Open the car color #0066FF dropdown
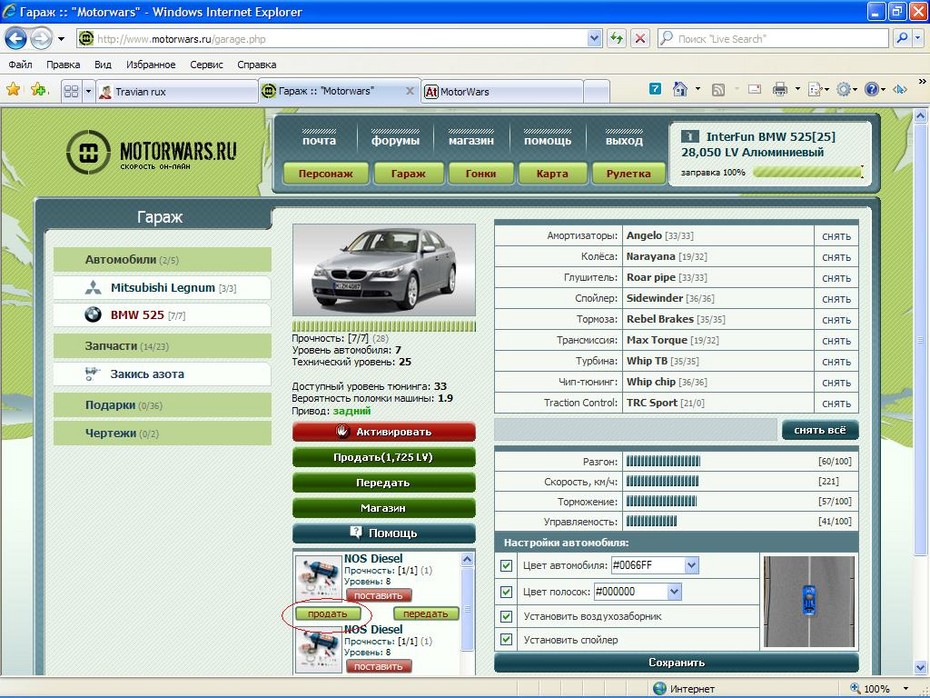The width and height of the screenshot is (930, 698). pos(691,566)
